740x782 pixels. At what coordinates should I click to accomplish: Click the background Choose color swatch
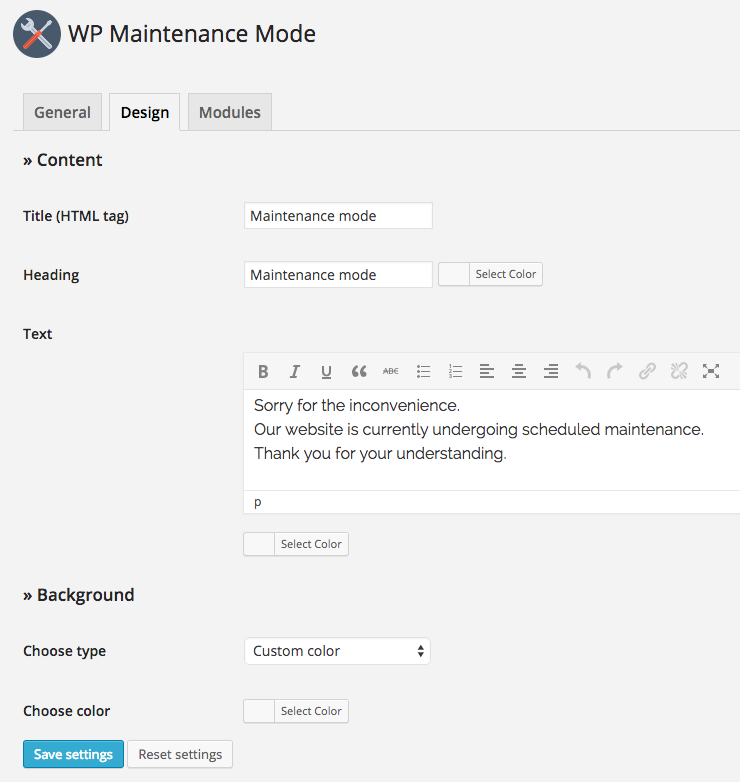coord(259,711)
